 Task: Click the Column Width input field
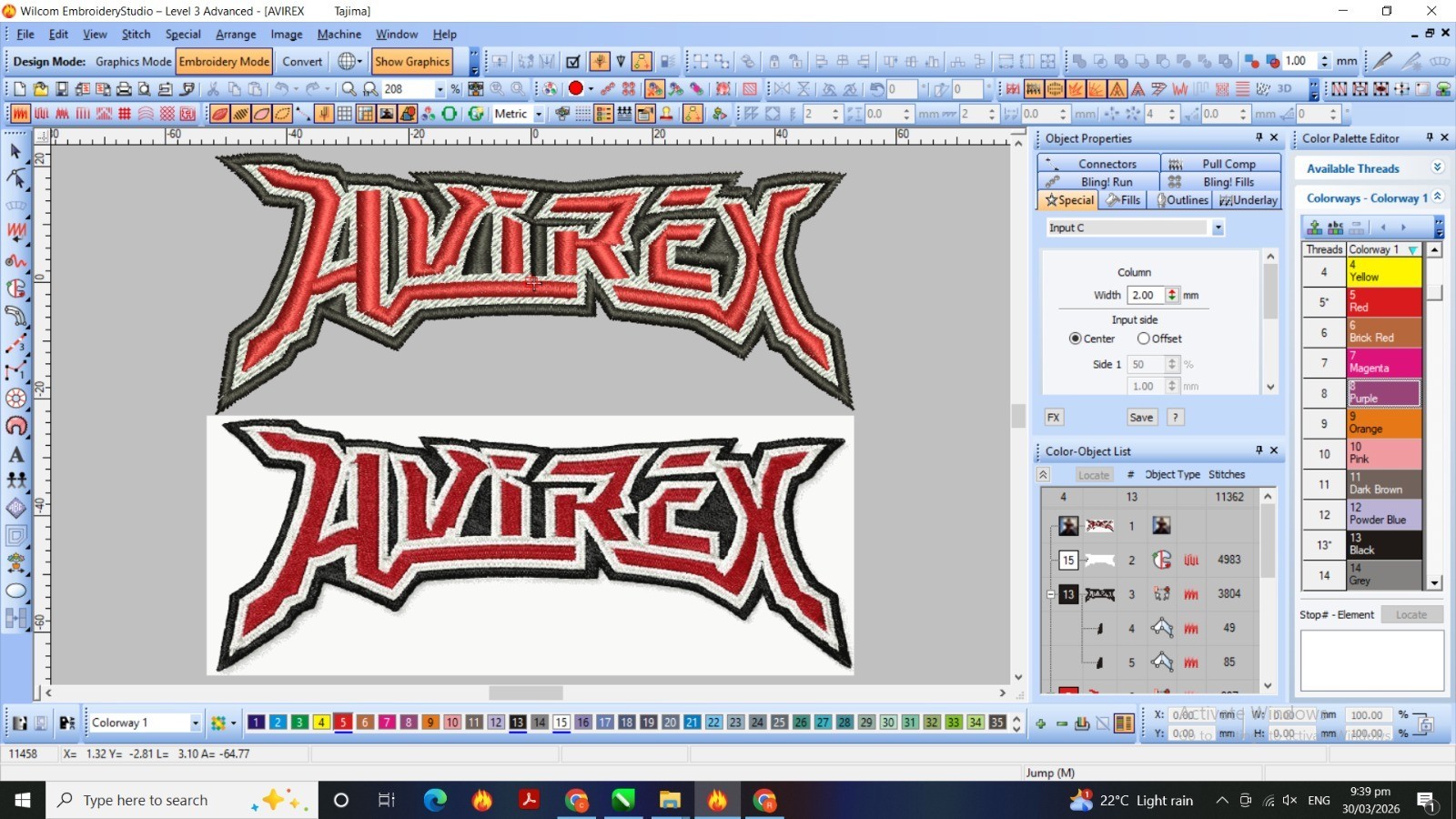1146,295
